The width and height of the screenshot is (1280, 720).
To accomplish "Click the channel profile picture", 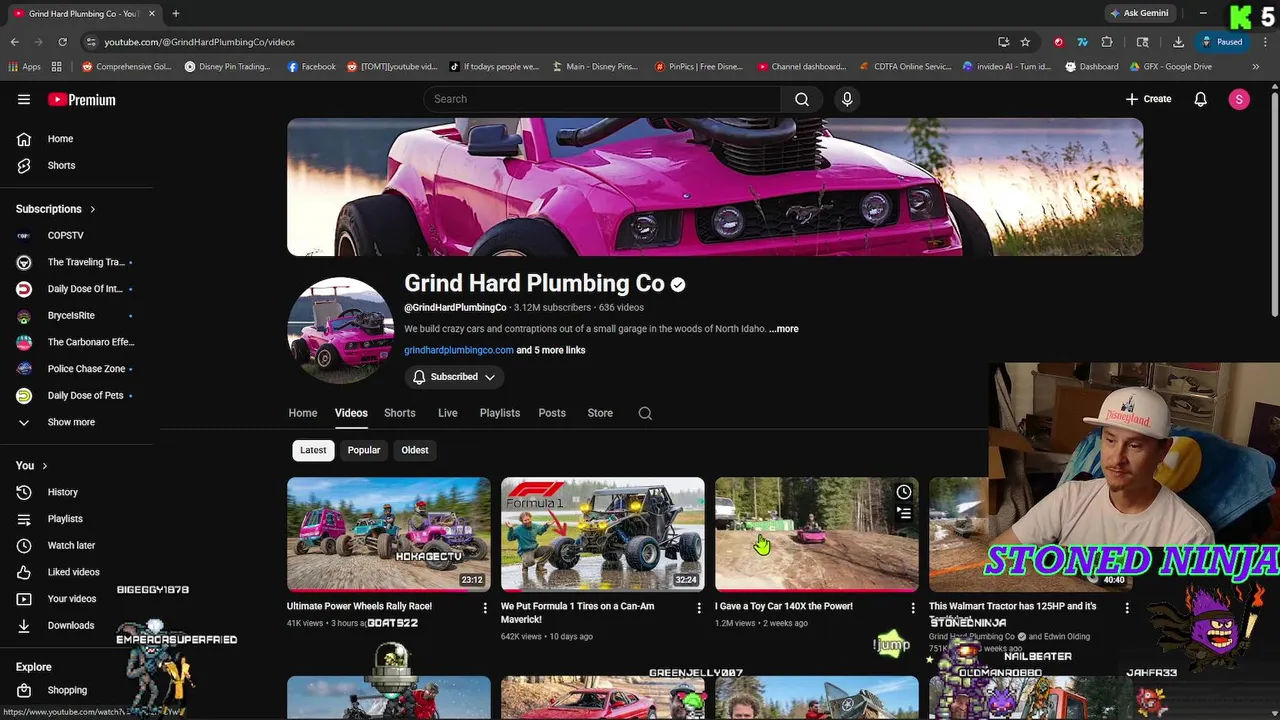I will point(341,330).
